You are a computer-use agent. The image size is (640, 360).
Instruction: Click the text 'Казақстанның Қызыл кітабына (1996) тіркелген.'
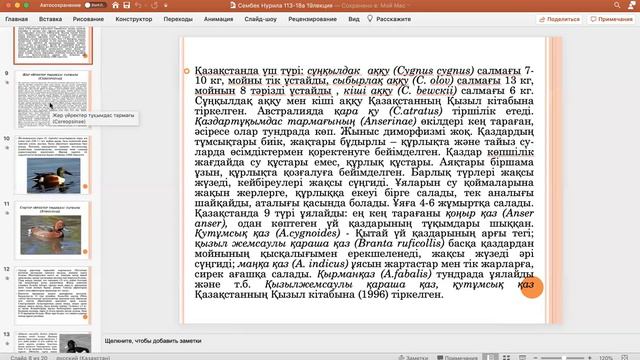point(318,294)
